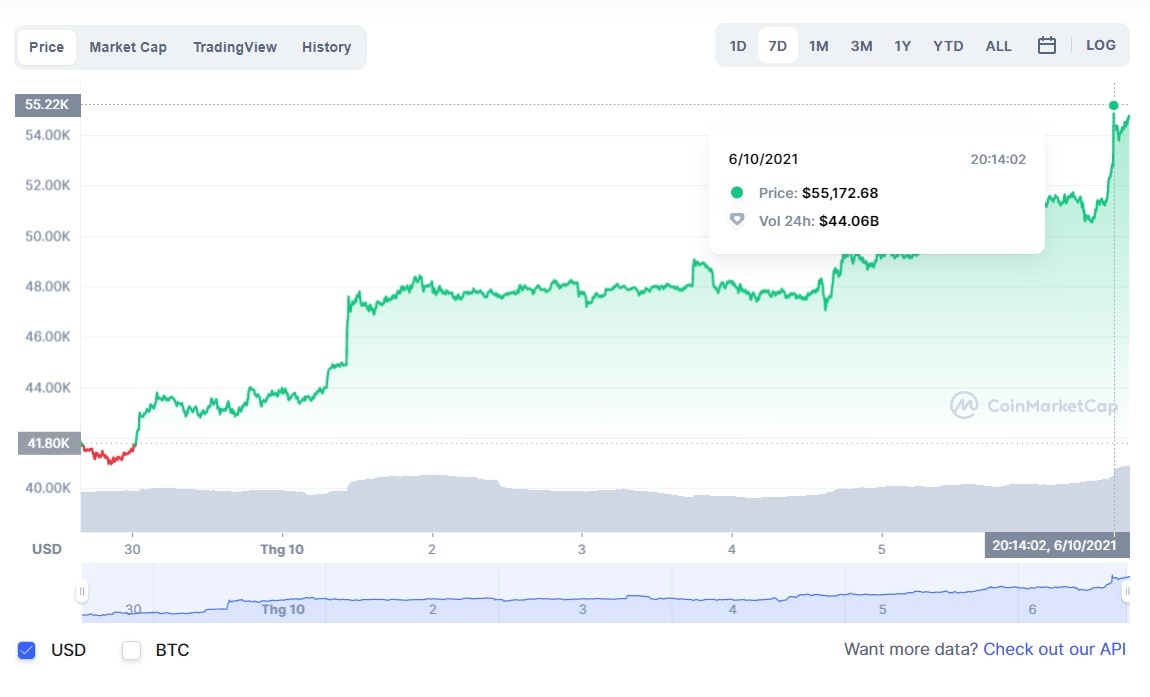Image resolution: width=1150 pixels, height=697 pixels.
Task: Click the green price point marker
Action: (x=1114, y=105)
